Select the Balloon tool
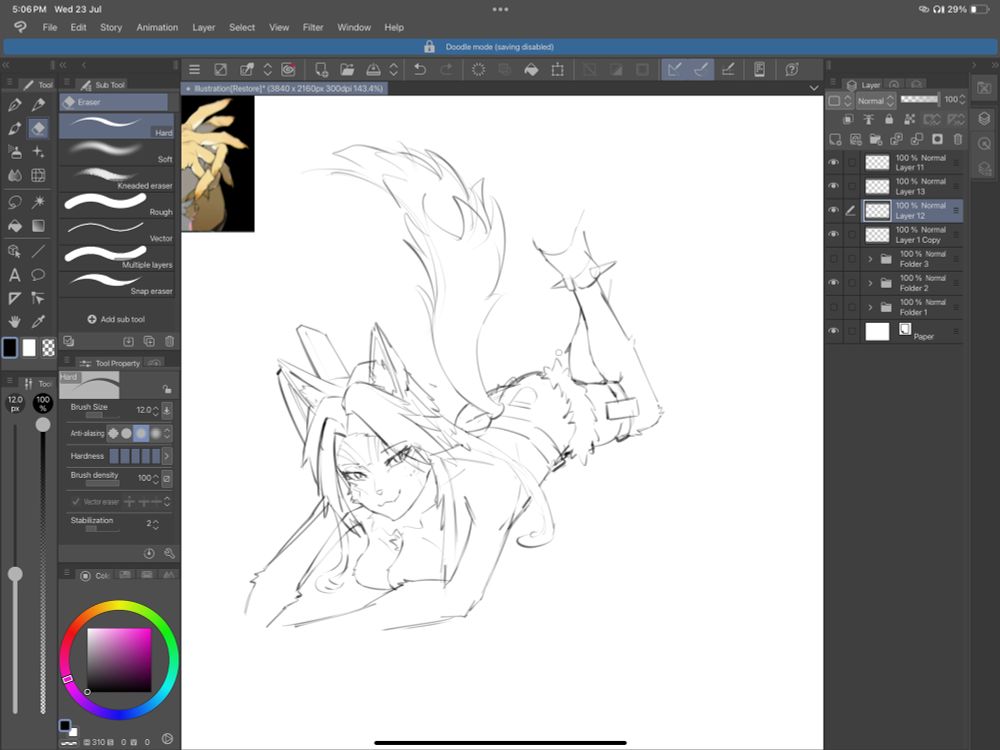This screenshot has height=750, width=1000. 38,275
